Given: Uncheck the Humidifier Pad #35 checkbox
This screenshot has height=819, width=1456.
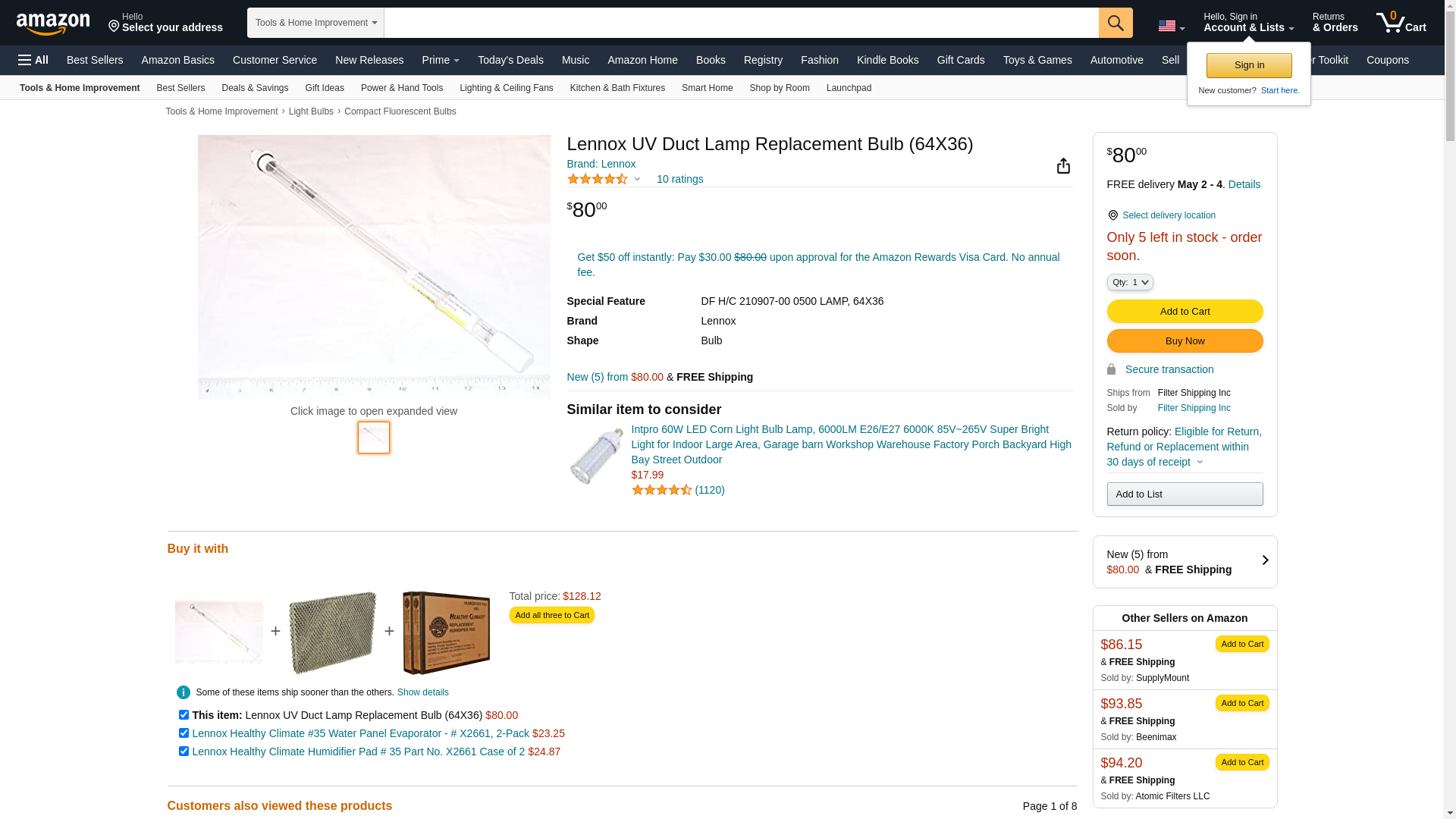Looking at the screenshot, I should tap(184, 752).
